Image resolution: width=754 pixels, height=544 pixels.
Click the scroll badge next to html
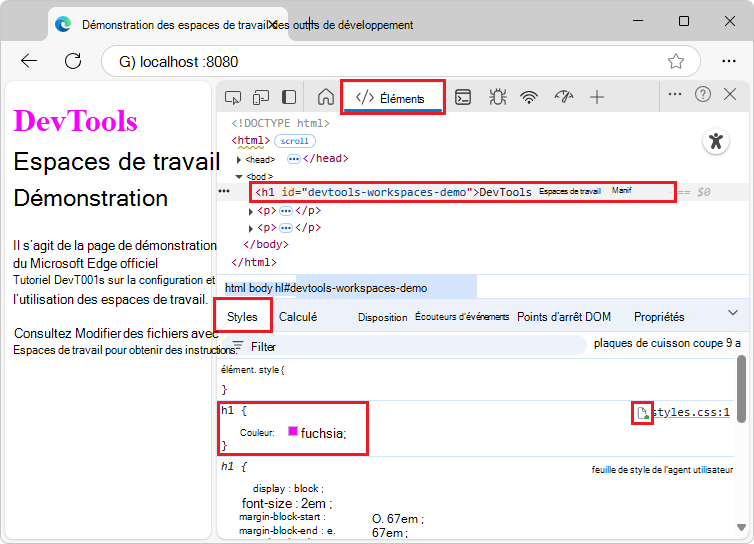click(x=295, y=141)
